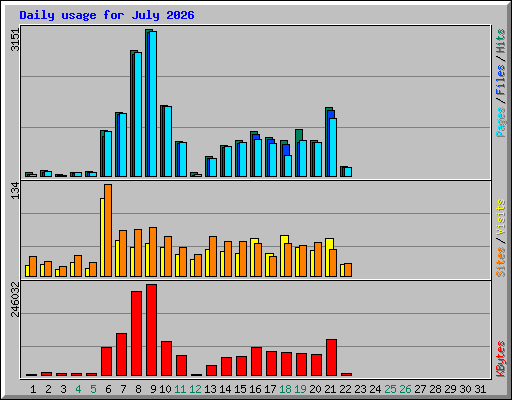The height and width of the screenshot is (400, 512).
Task: Click green weekend day label "11"
Action: [x=180, y=389]
